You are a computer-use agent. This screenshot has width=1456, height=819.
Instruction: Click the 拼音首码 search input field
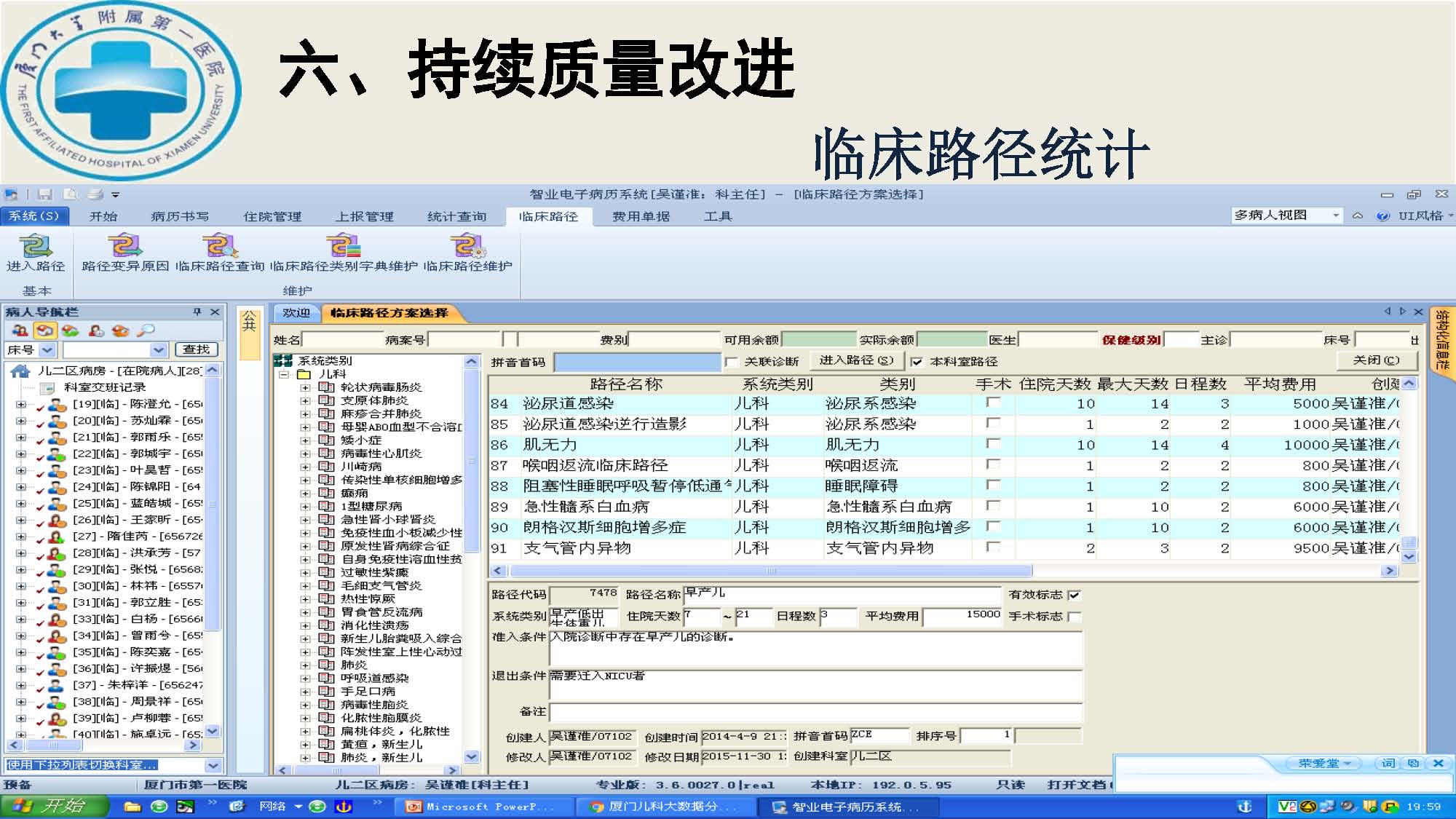pyautogui.click(x=637, y=362)
